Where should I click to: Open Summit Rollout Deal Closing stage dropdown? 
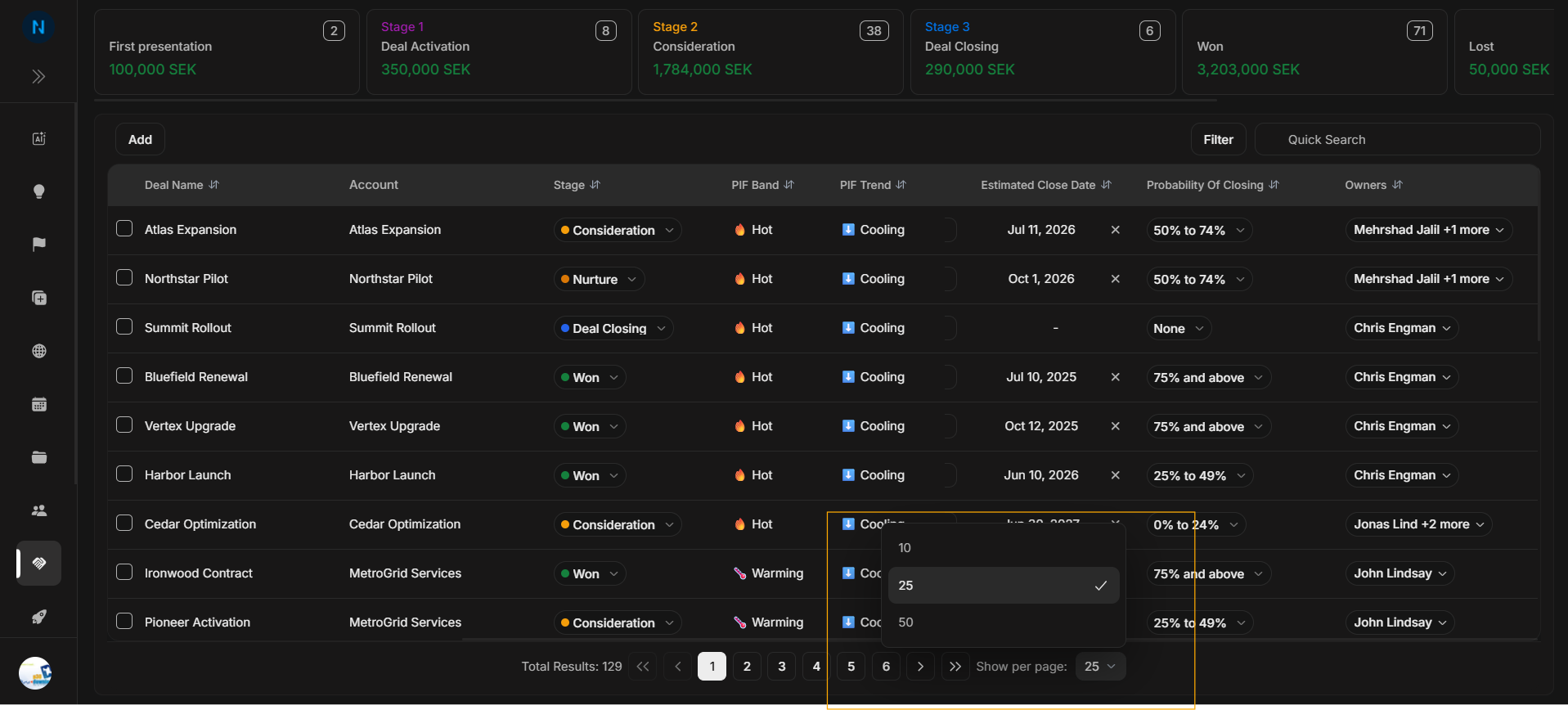coord(613,328)
